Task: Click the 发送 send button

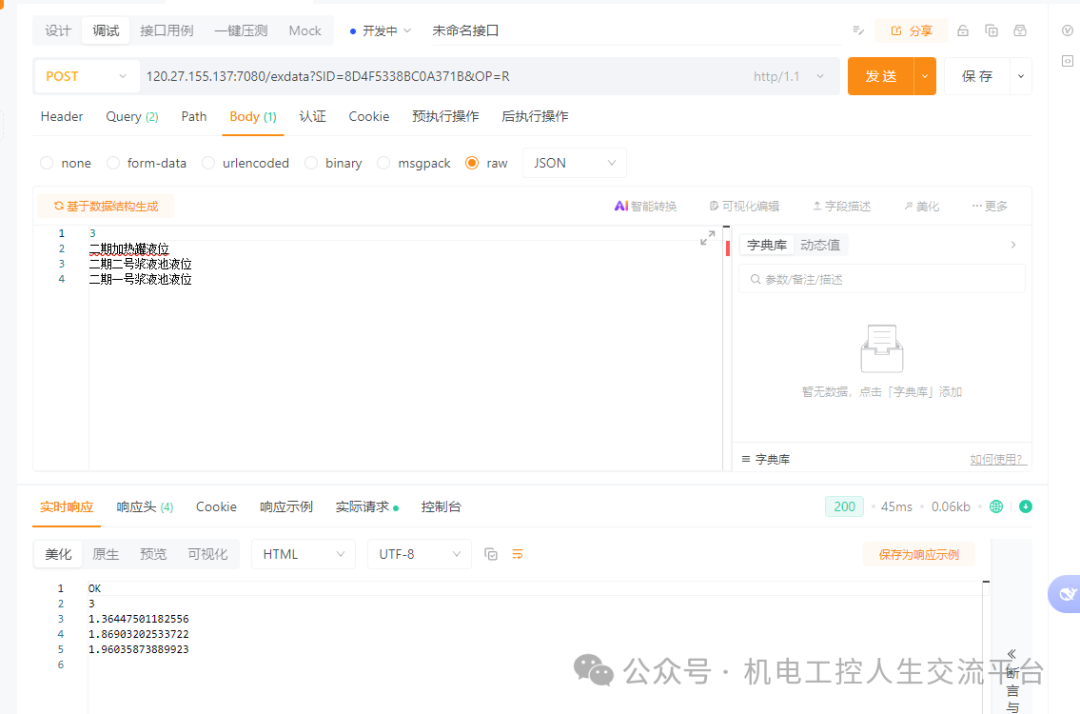Action: (x=881, y=76)
